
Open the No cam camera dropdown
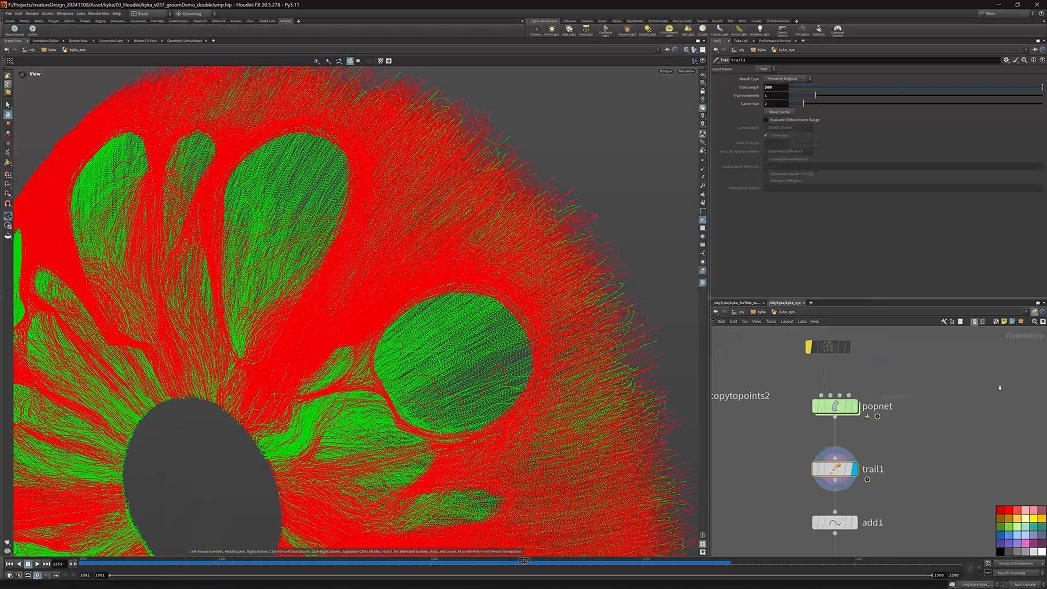tap(686, 71)
